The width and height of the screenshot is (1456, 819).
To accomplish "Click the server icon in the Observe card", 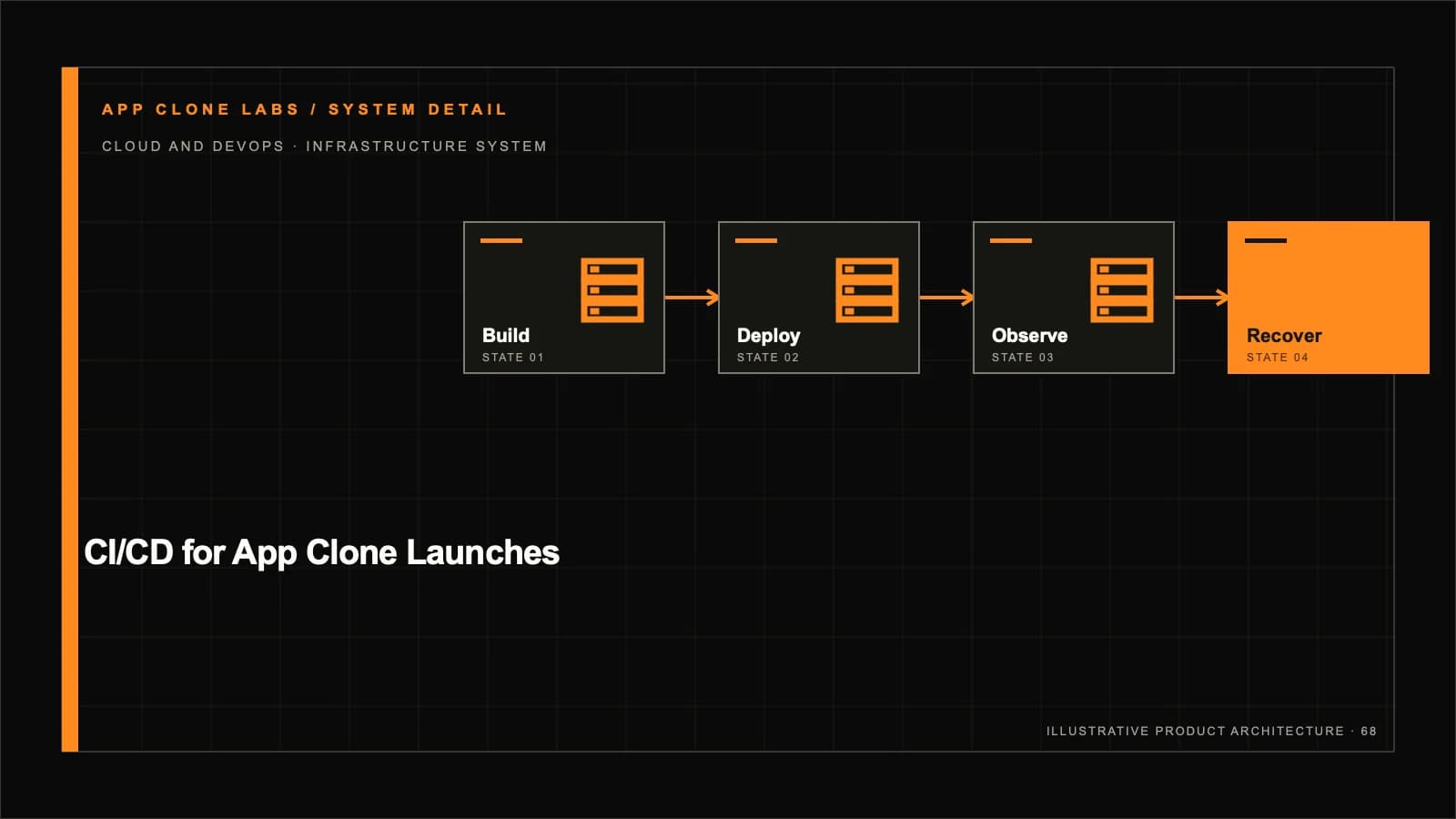I will point(1122,290).
